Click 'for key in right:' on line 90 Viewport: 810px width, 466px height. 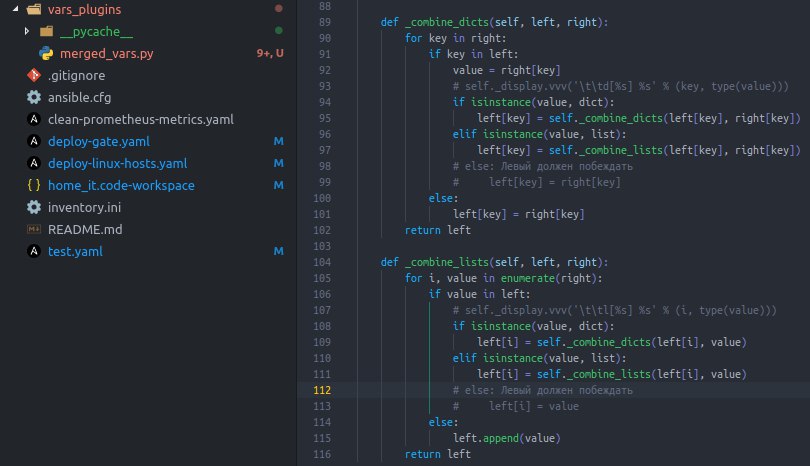[456, 38]
